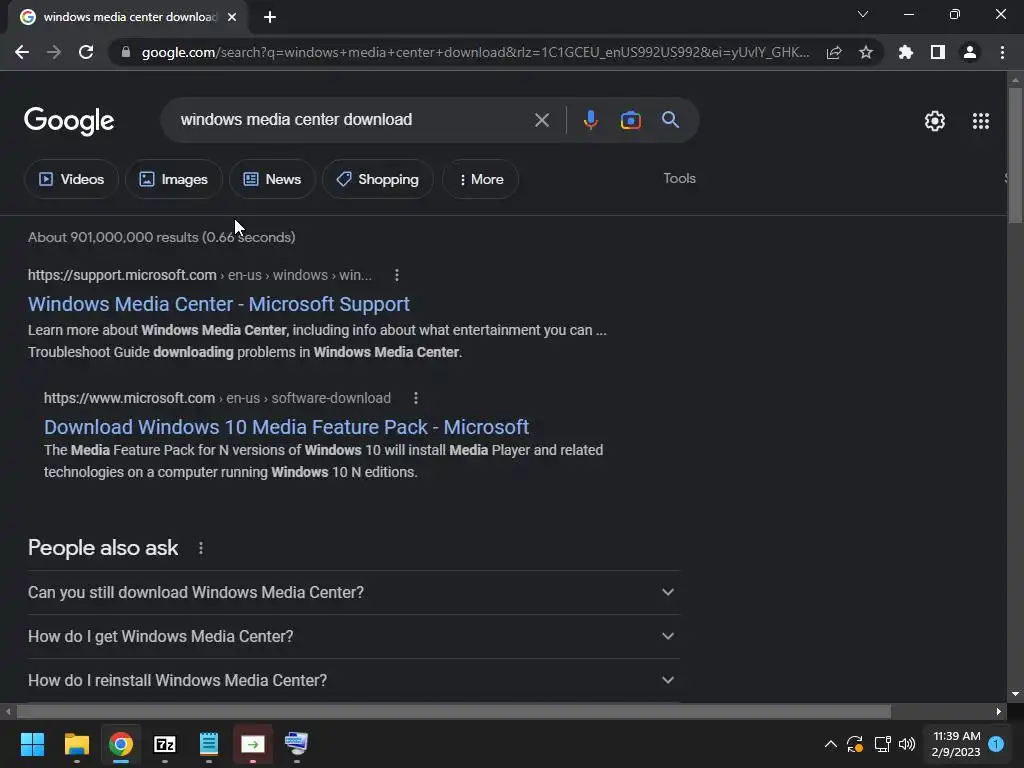View site information lock icon
Image resolution: width=1024 pixels, height=768 pixels.
click(126, 52)
